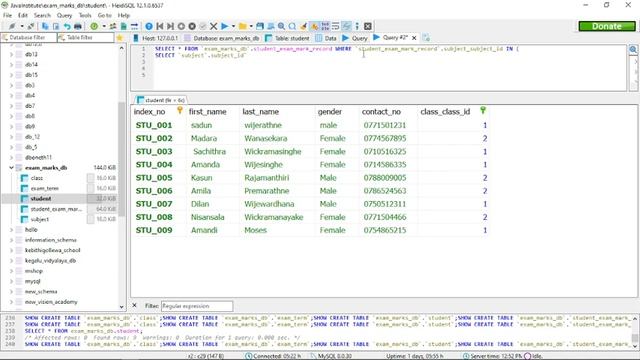This screenshot has width=640, height=360.
Task: Click the Copy toolbar icon
Action: (45, 26)
